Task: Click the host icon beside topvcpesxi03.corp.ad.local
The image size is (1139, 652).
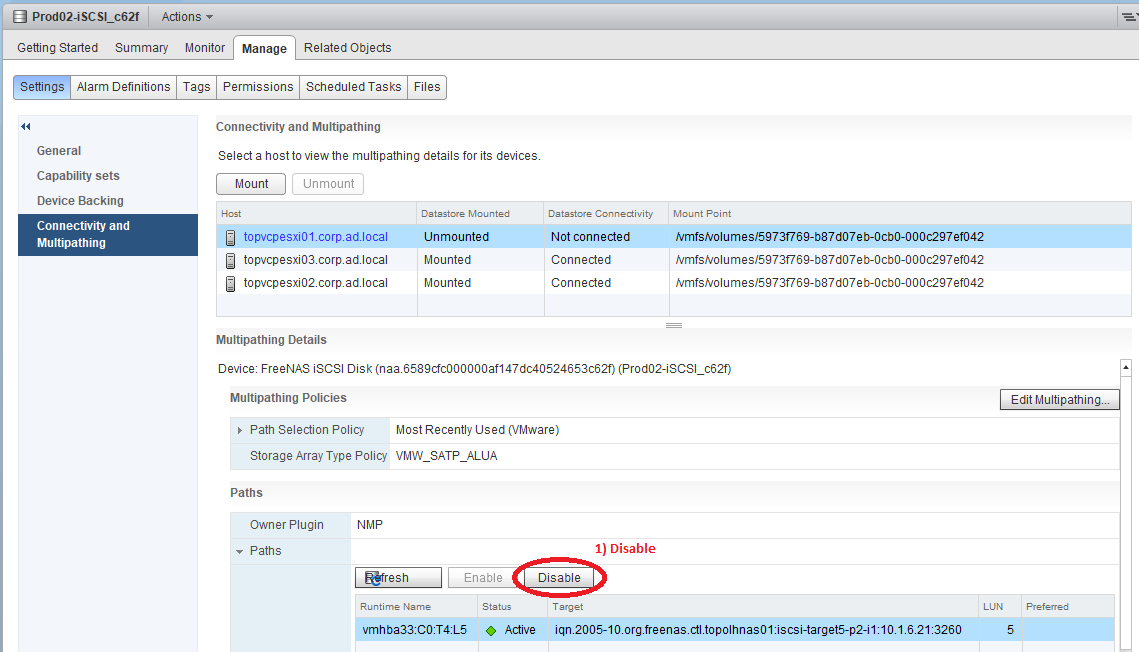Action: coord(232,260)
